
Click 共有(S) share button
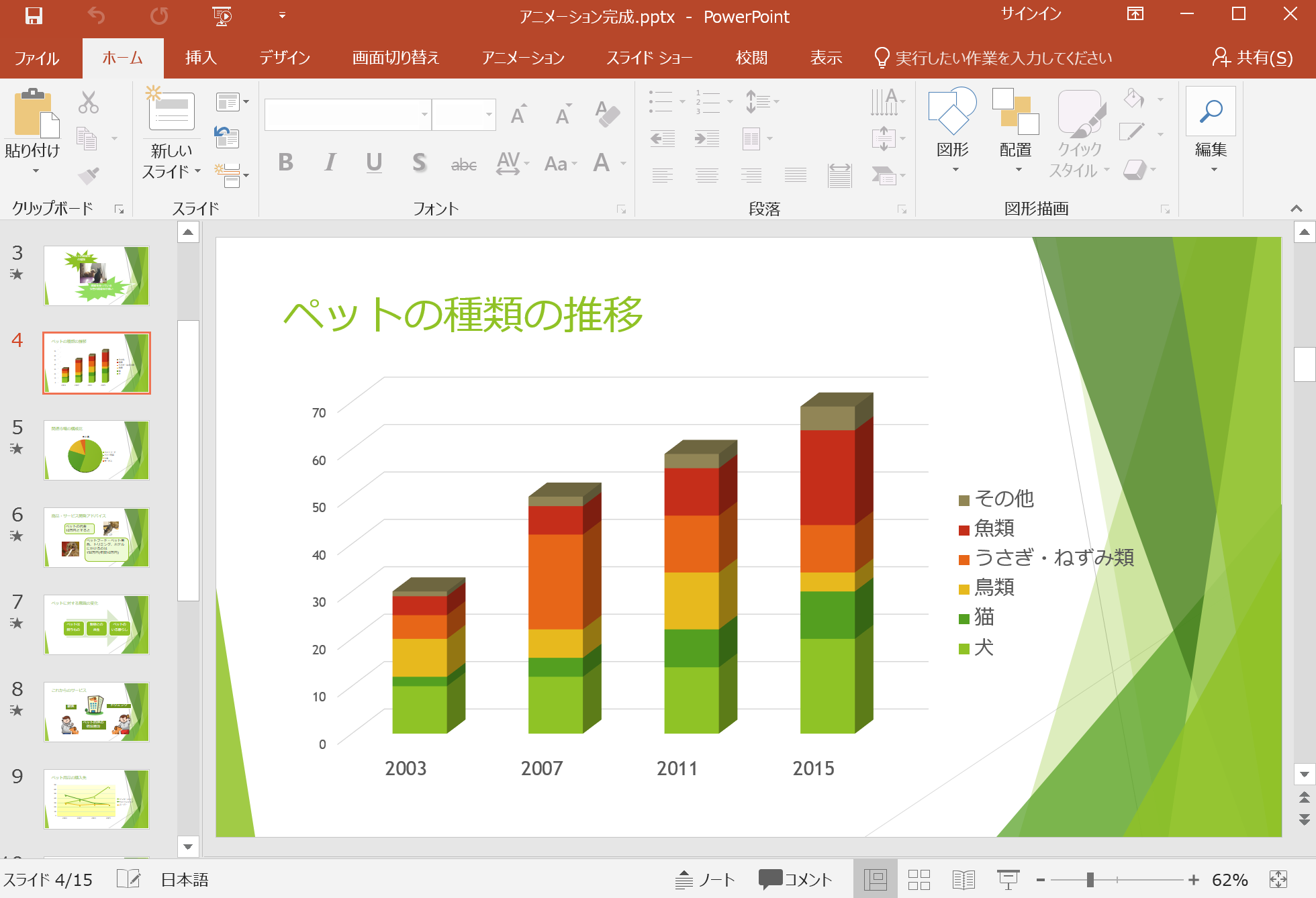[x=1253, y=58]
